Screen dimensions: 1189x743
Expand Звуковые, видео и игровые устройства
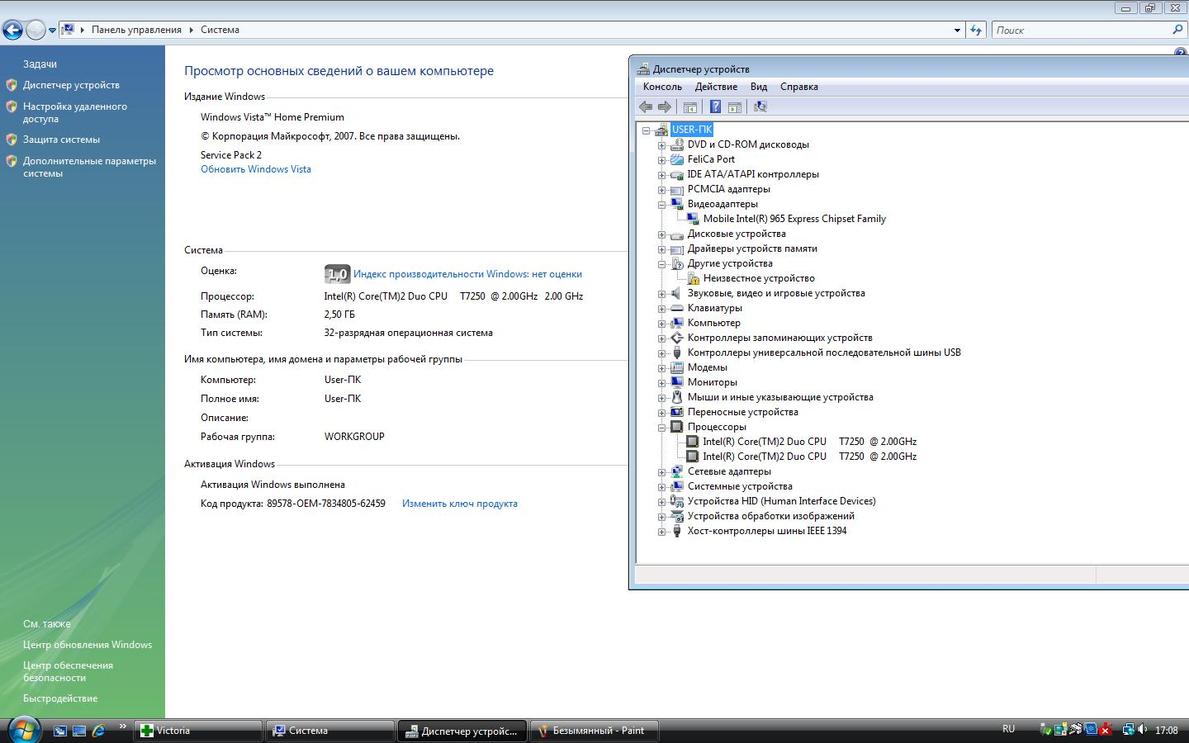tap(662, 293)
